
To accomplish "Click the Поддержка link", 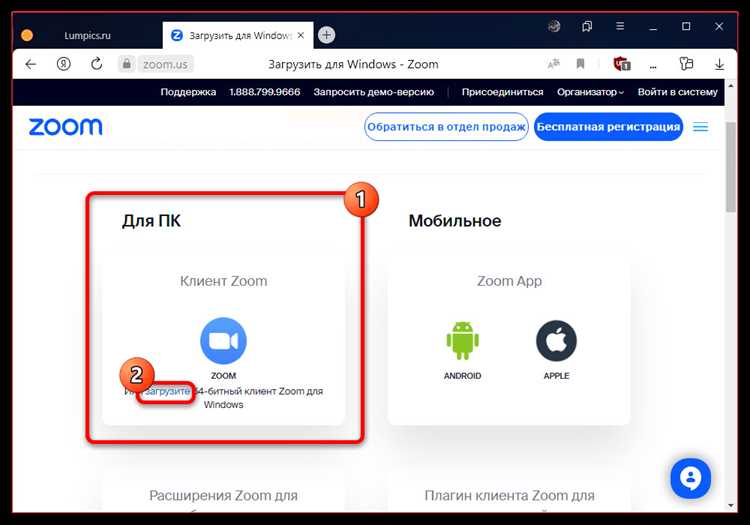I will tap(188, 92).
